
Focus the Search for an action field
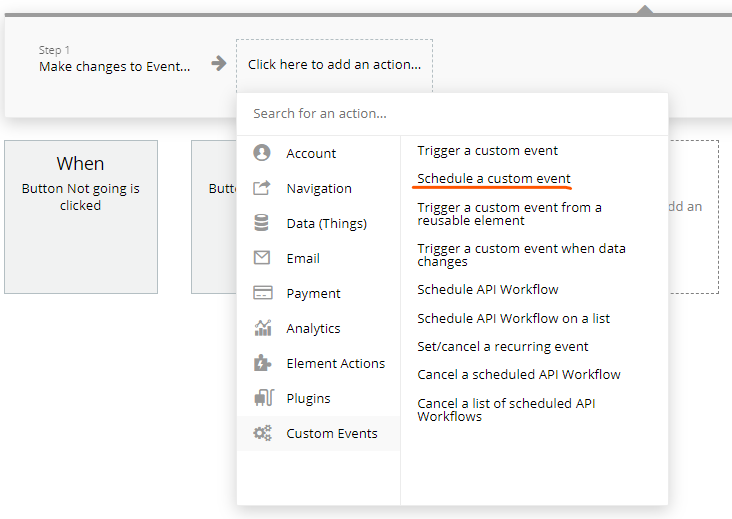(450, 114)
